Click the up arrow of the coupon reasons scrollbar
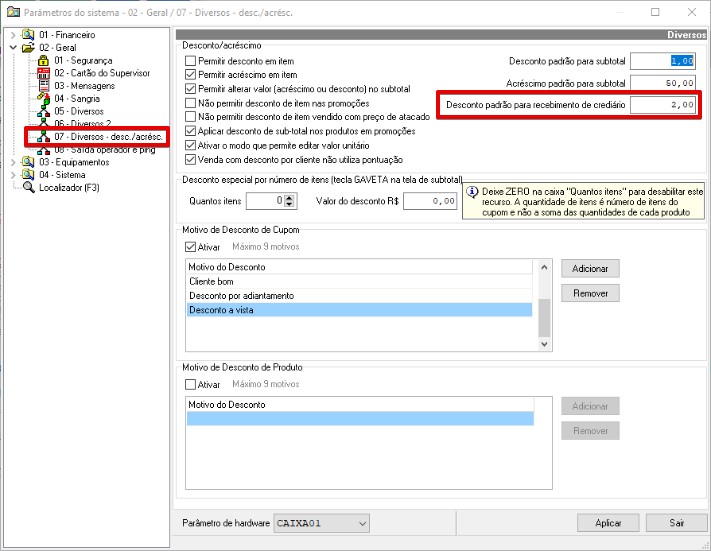 [544, 267]
